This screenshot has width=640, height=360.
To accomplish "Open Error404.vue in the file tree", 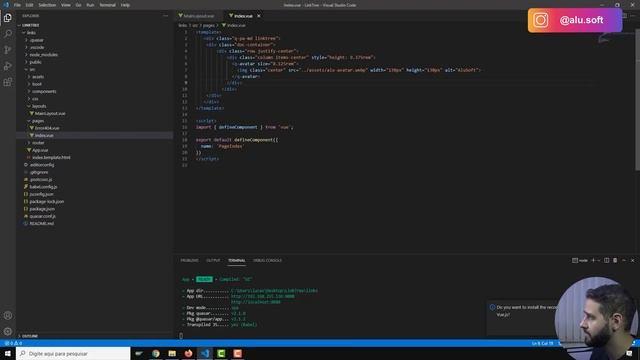I will click(47, 128).
